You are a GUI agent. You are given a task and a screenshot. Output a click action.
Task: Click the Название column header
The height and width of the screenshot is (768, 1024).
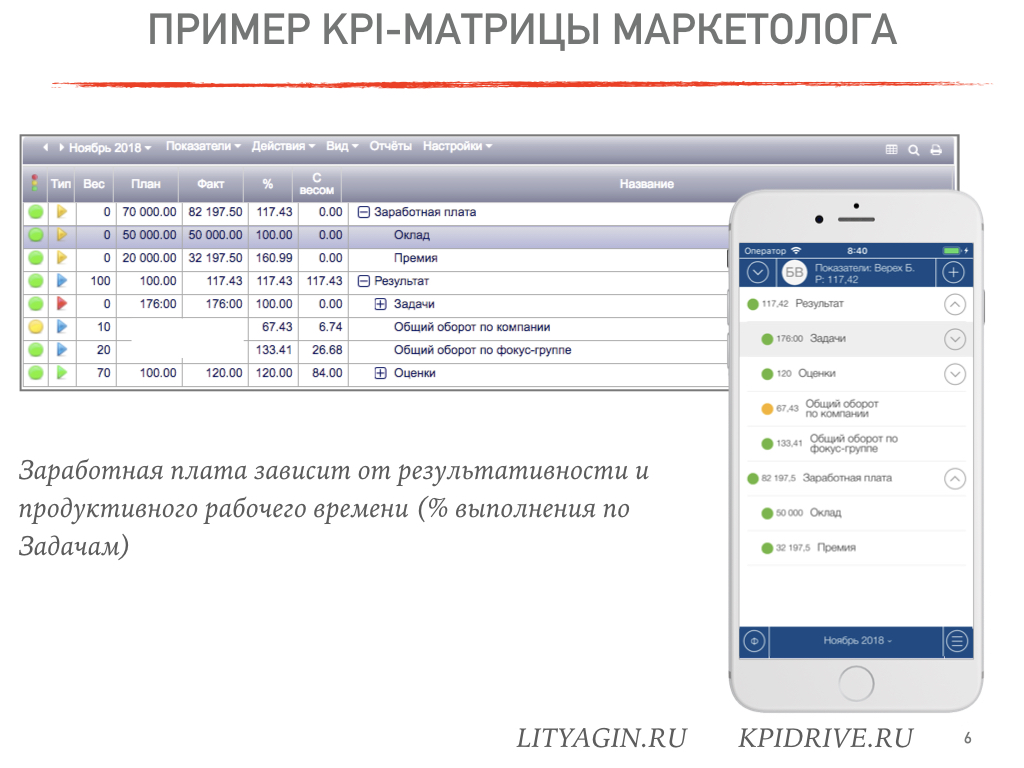point(647,184)
